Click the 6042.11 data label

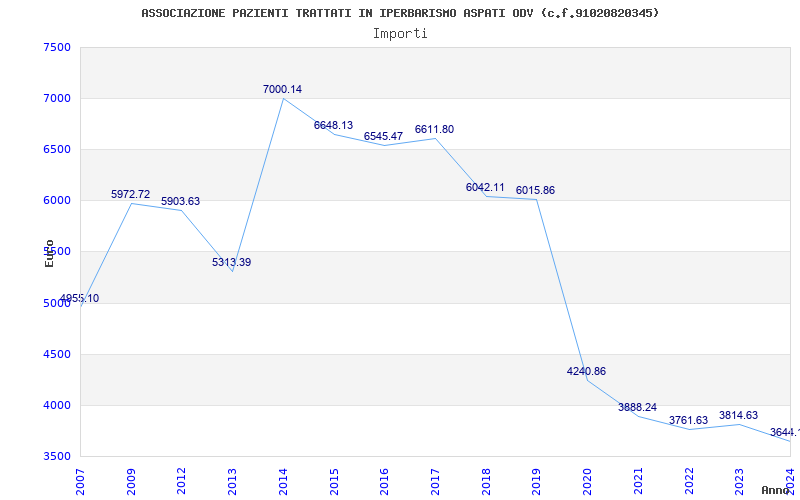(485, 188)
